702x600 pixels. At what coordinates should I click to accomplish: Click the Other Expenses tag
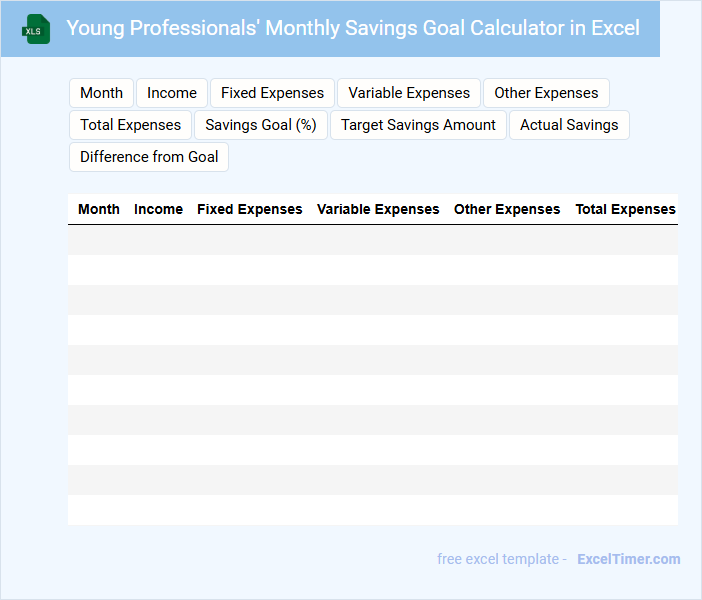pos(546,93)
